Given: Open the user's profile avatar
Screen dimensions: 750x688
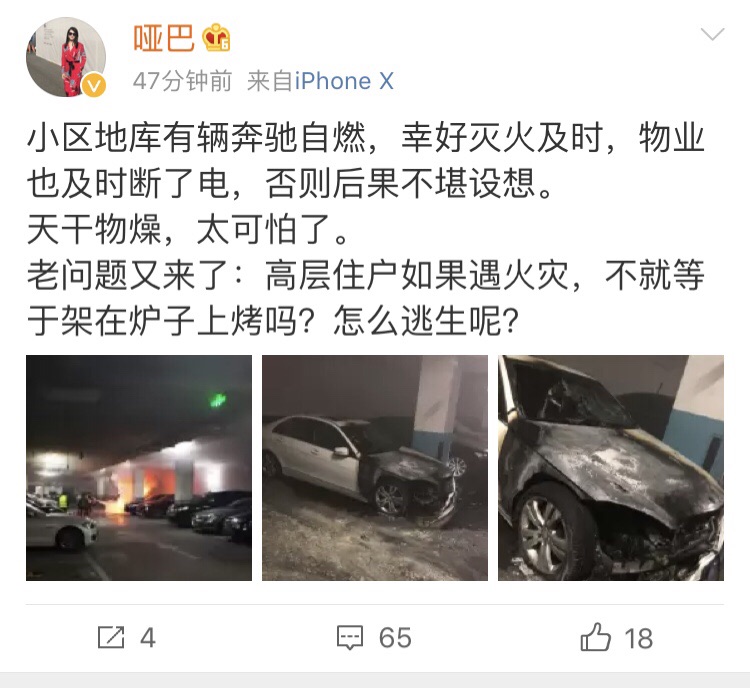Looking at the screenshot, I should [66, 57].
